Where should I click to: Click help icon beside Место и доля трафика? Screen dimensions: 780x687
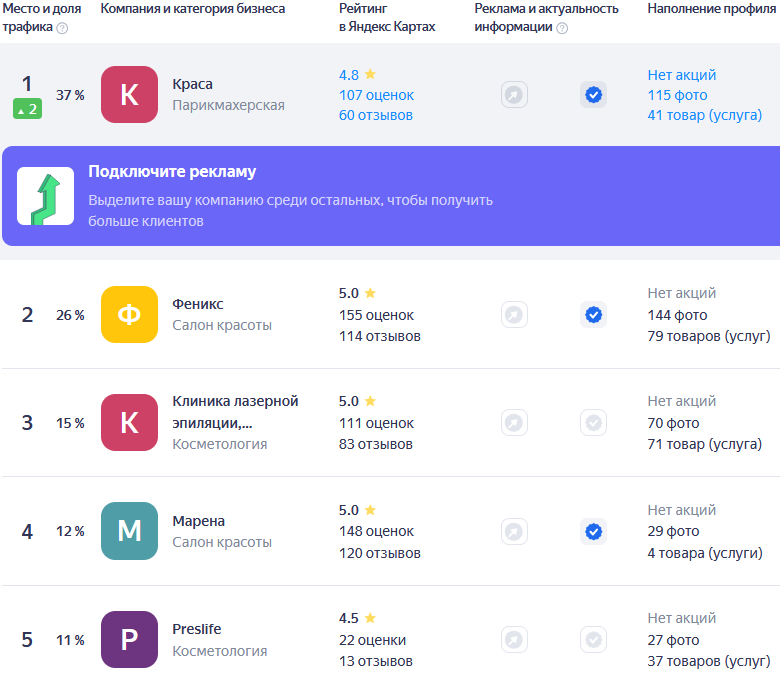(x=62, y=28)
